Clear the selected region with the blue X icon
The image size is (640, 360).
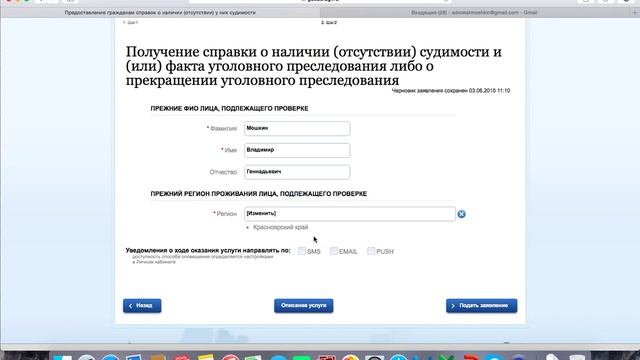point(461,214)
